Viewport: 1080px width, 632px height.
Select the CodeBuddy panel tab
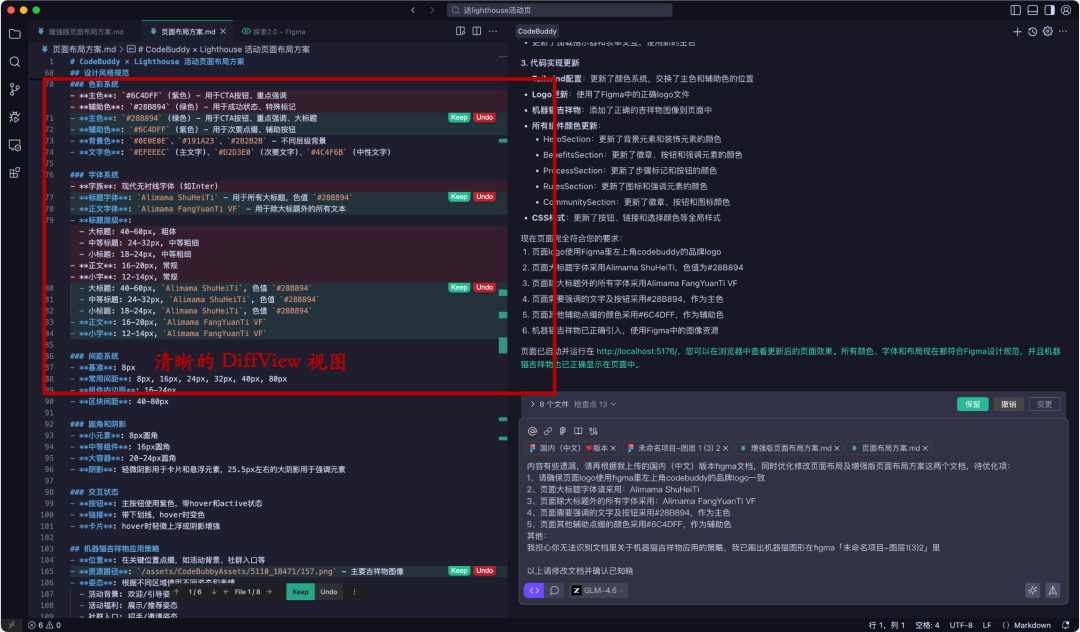point(537,31)
